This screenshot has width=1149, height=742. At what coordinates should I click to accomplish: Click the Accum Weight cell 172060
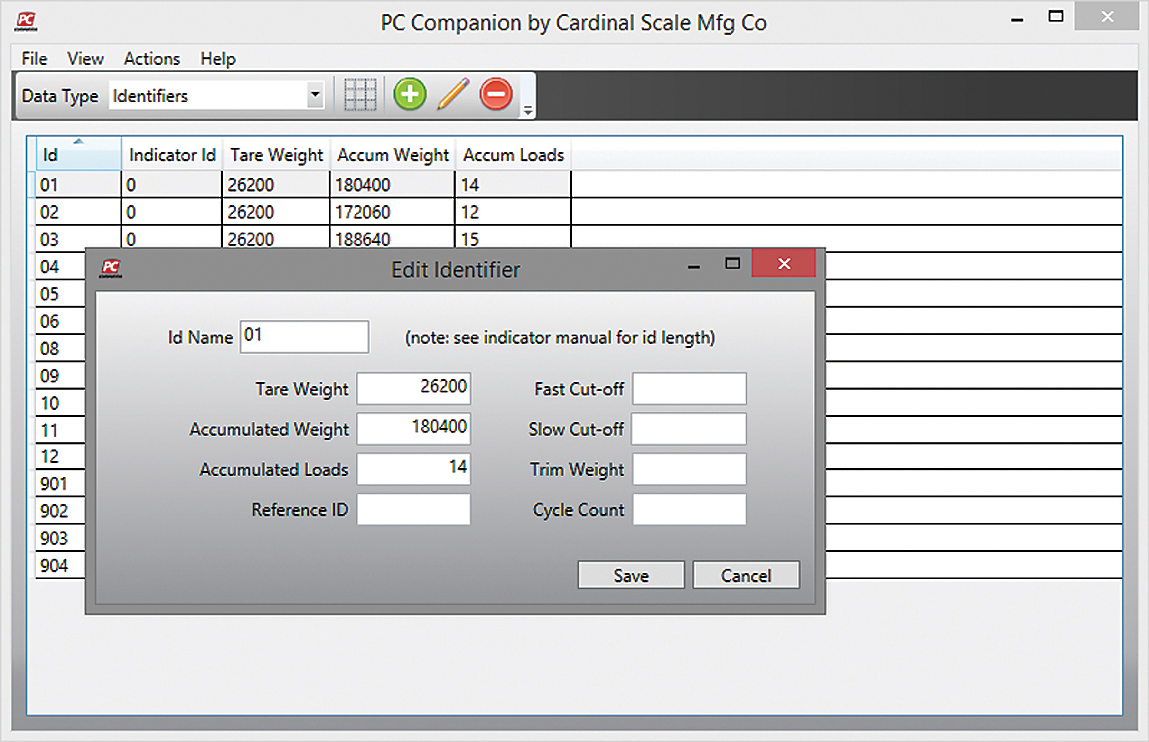click(x=393, y=212)
